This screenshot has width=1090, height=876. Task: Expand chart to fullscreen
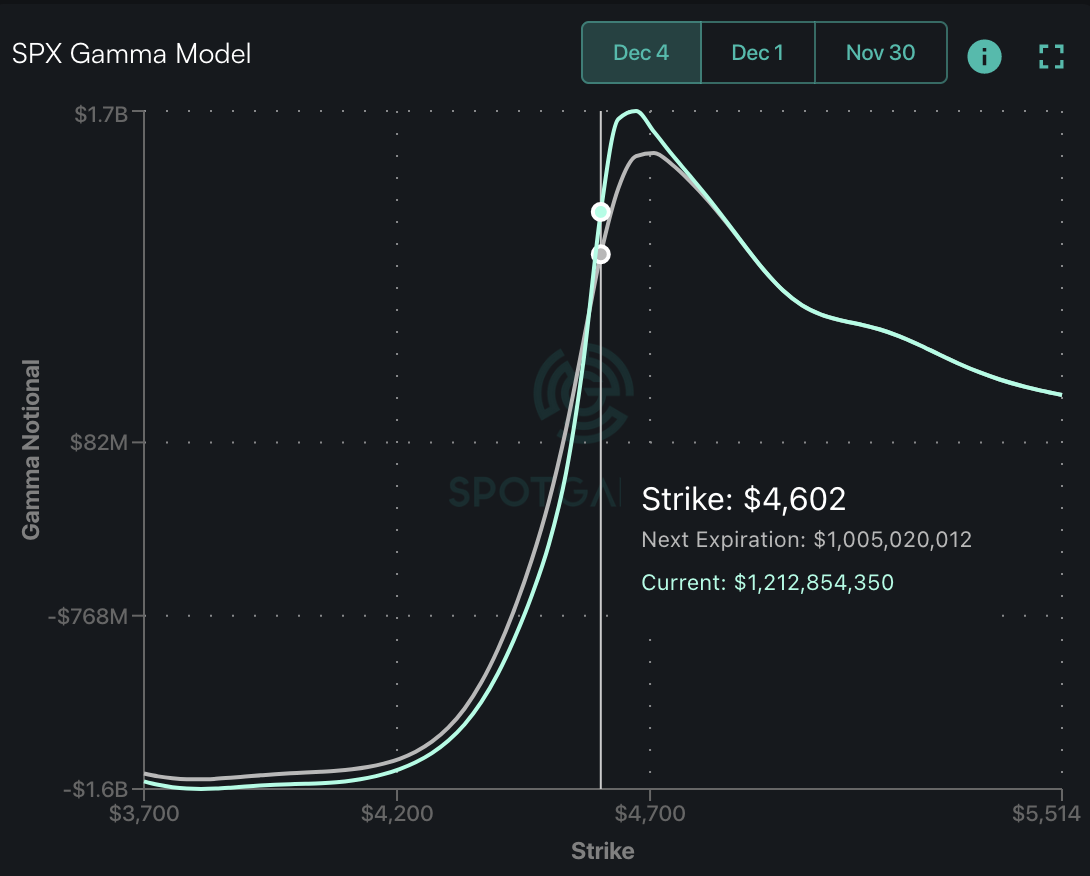click(x=1051, y=56)
